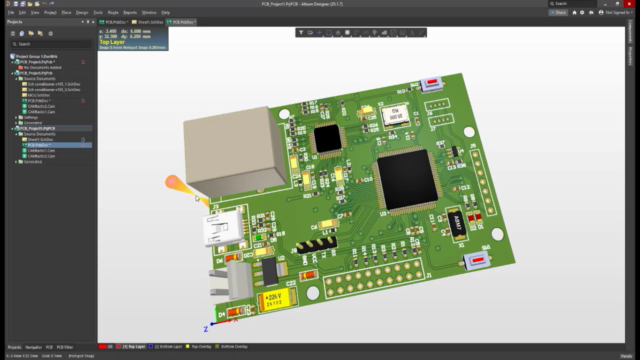Choose the rectangle Select tool in the Active Bar

(329, 33)
